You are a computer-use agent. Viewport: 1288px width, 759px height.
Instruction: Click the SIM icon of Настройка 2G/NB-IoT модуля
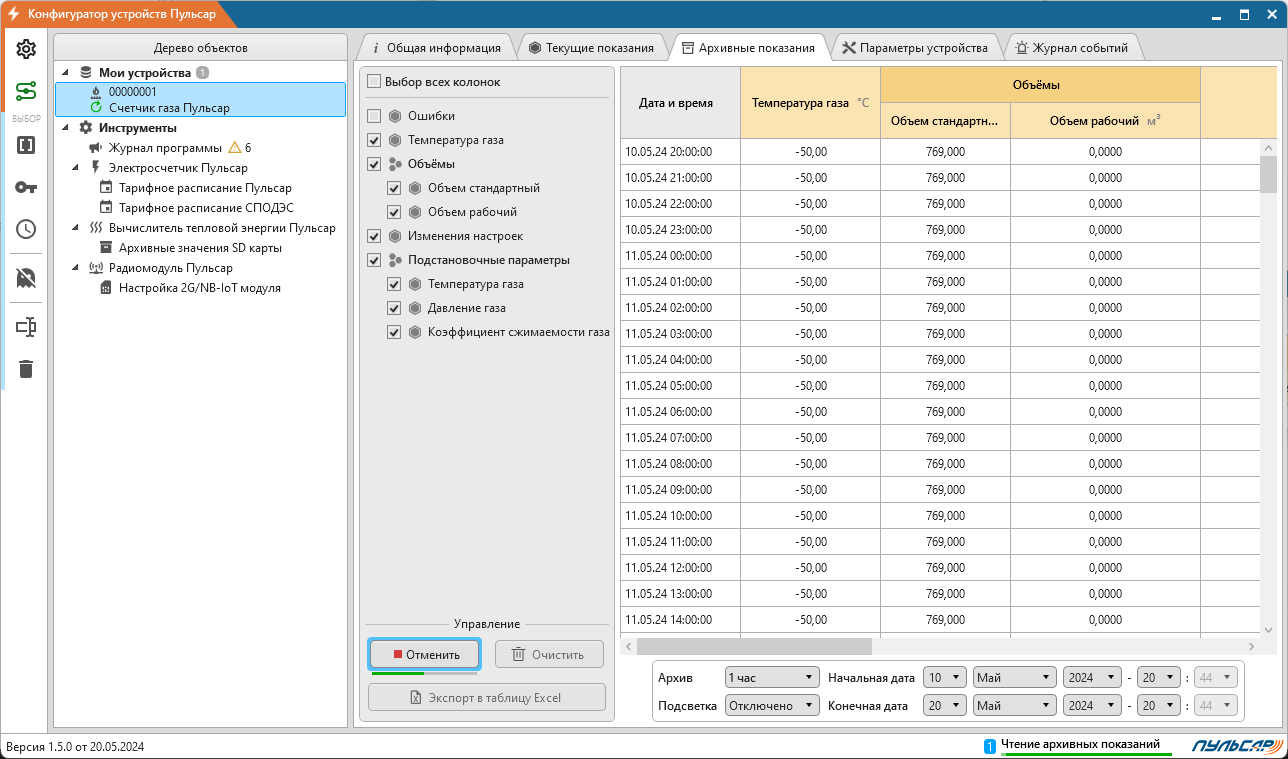(x=106, y=288)
